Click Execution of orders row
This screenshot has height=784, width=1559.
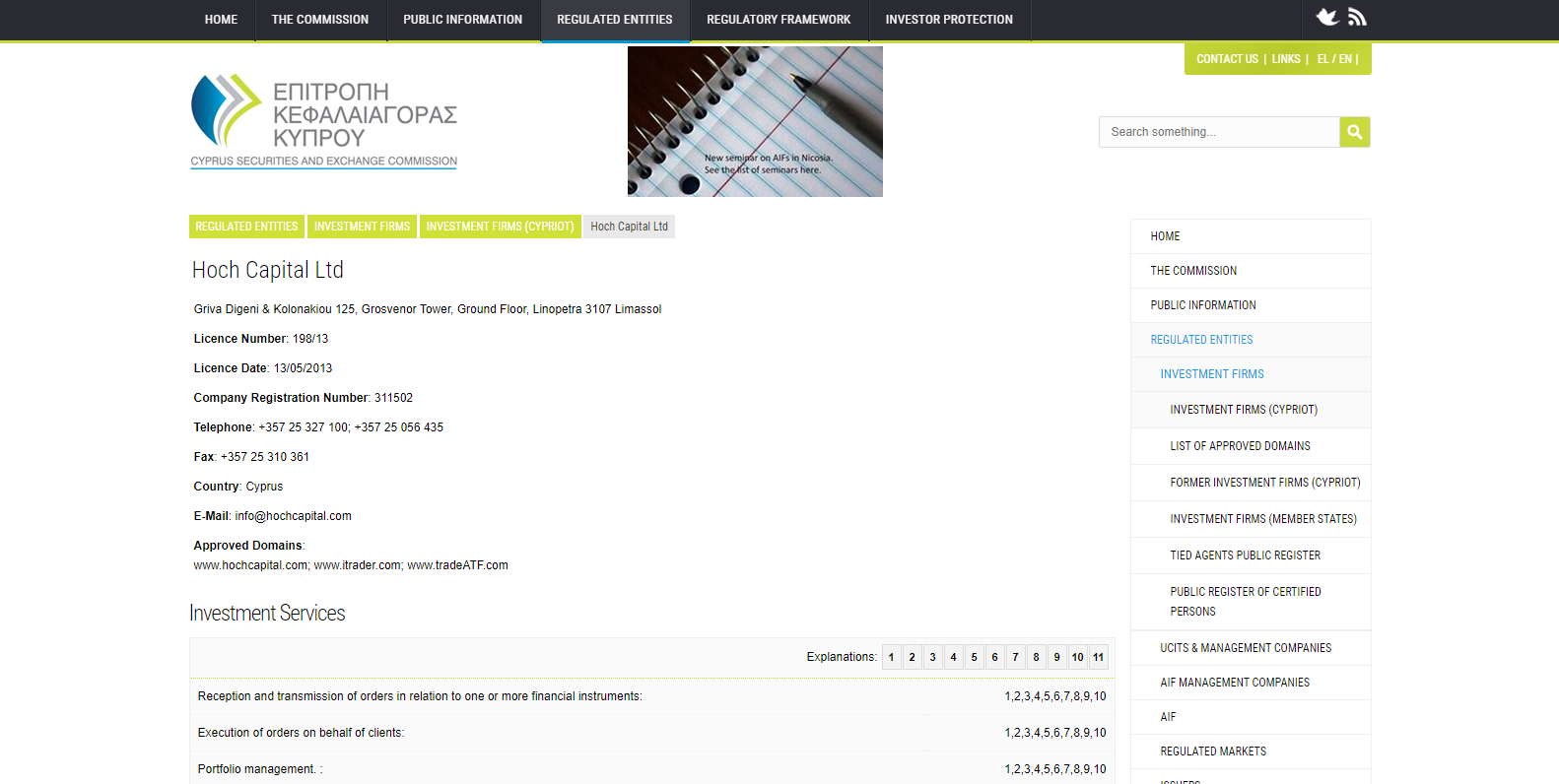(651, 733)
